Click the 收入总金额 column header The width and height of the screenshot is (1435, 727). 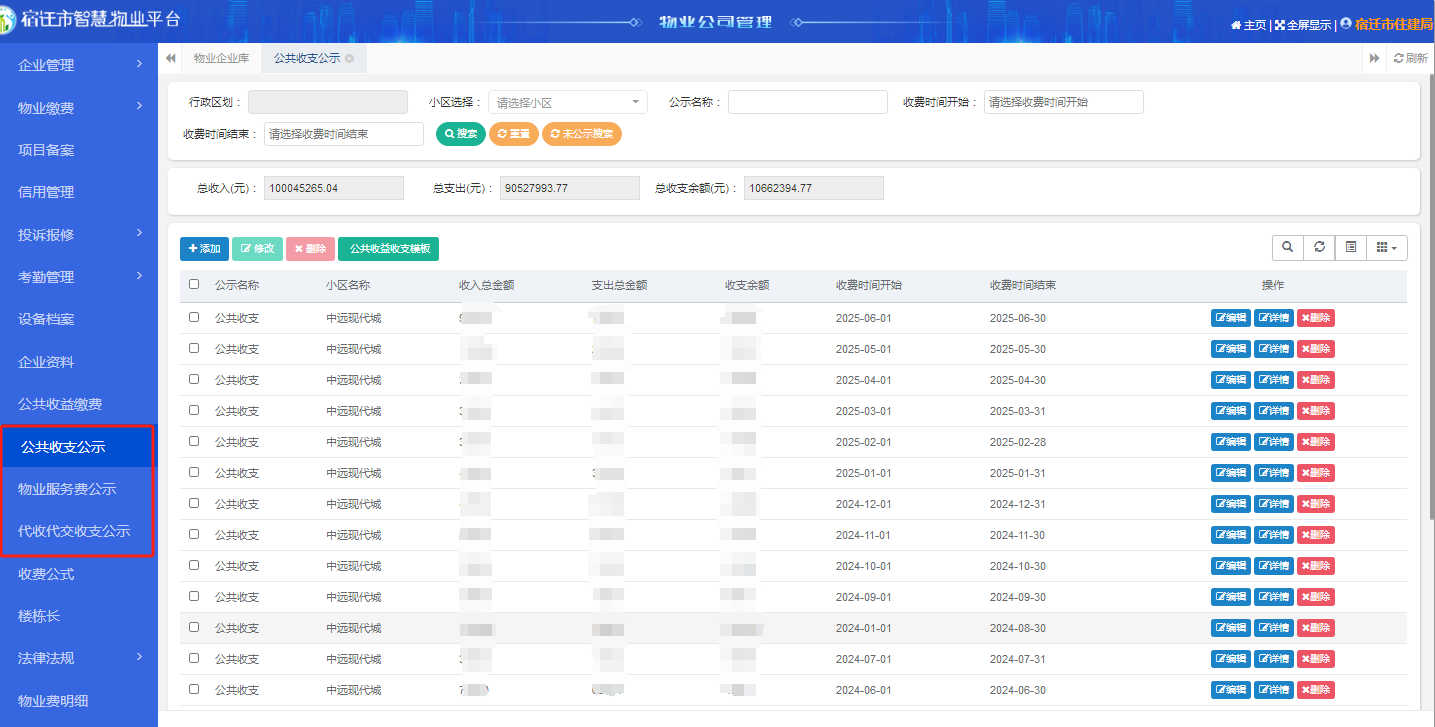point(486,285)
